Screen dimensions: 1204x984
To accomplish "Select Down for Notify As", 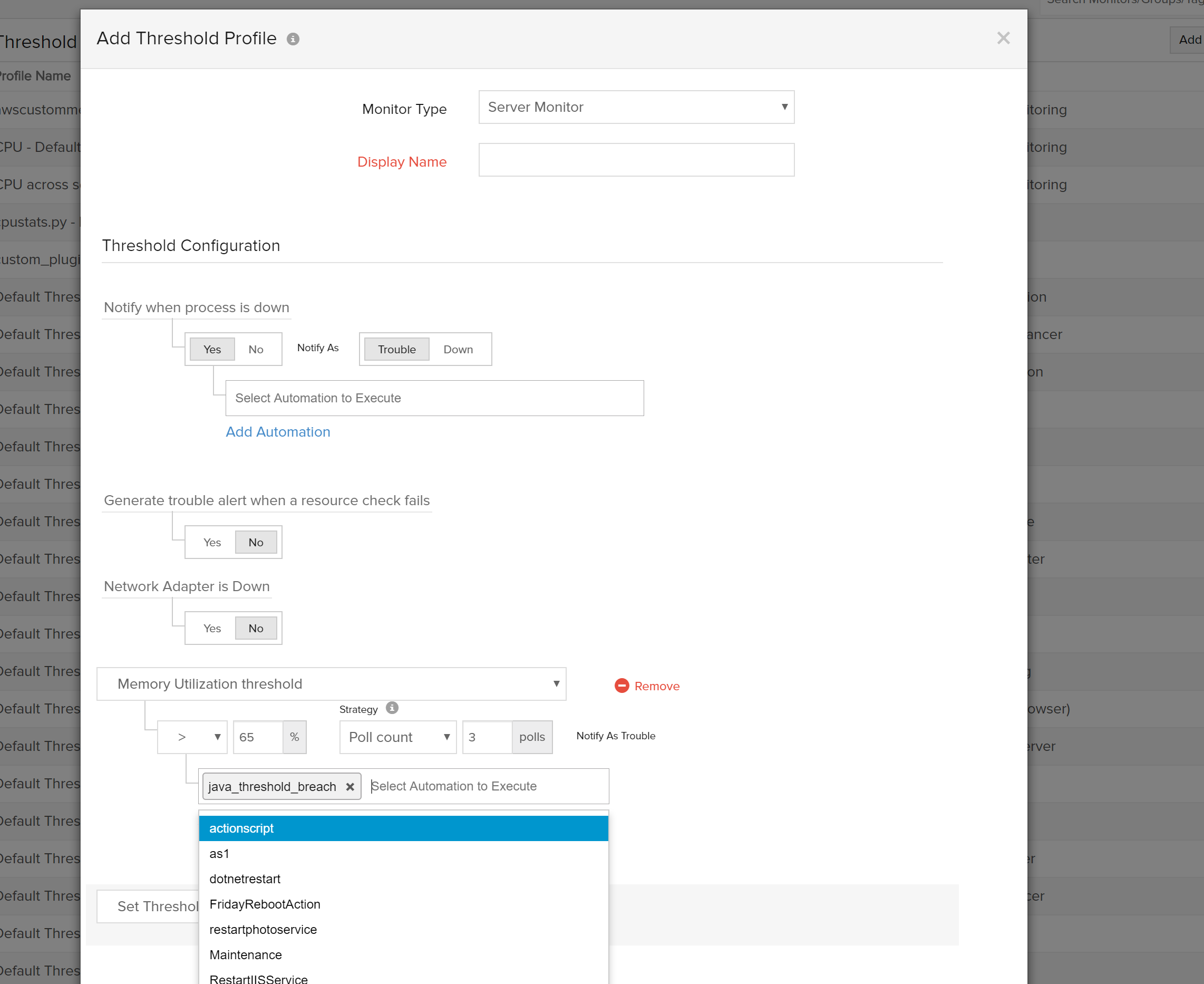I will point(458,349).
